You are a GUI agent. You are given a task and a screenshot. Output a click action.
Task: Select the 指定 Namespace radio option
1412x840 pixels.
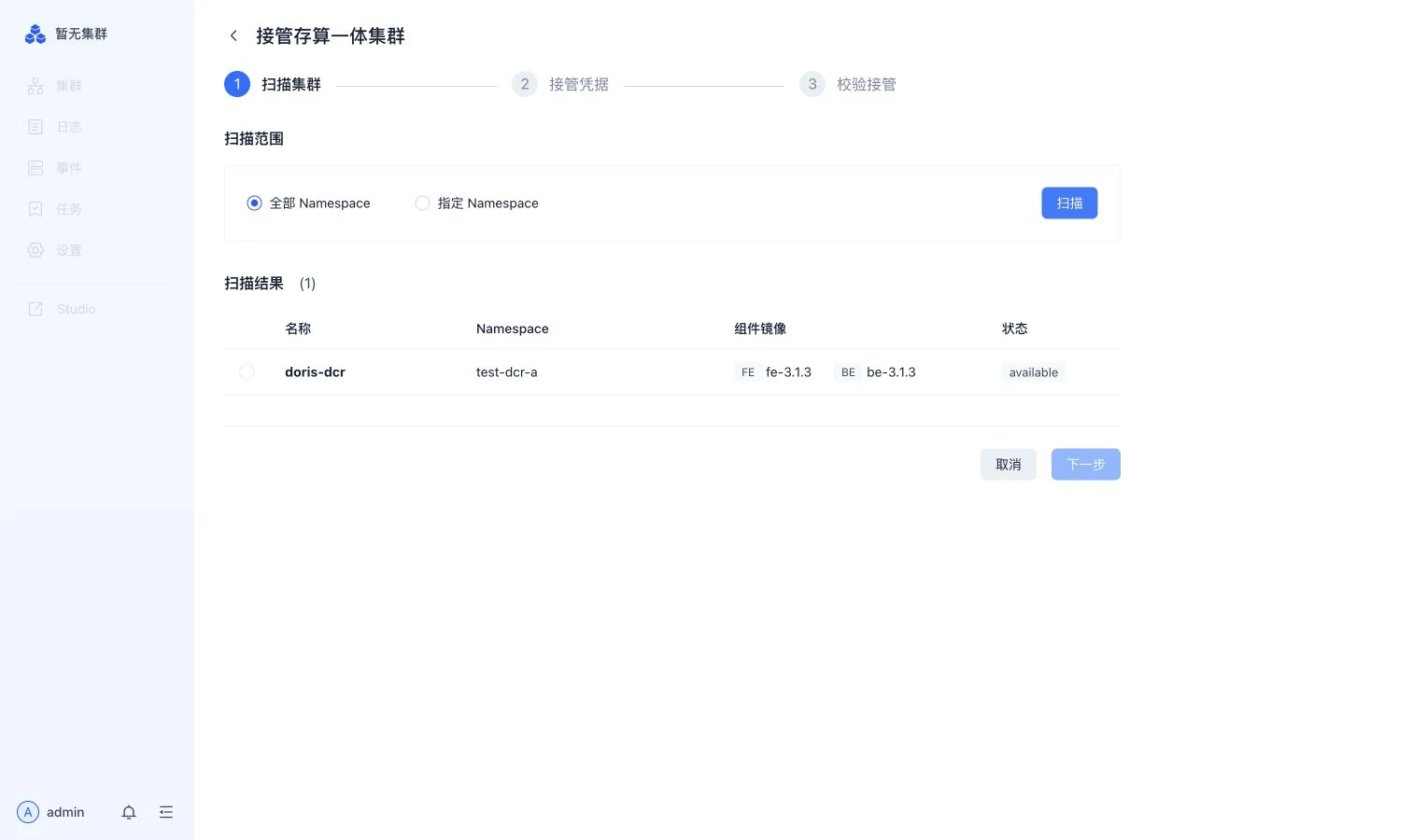(x=476, y=203)
